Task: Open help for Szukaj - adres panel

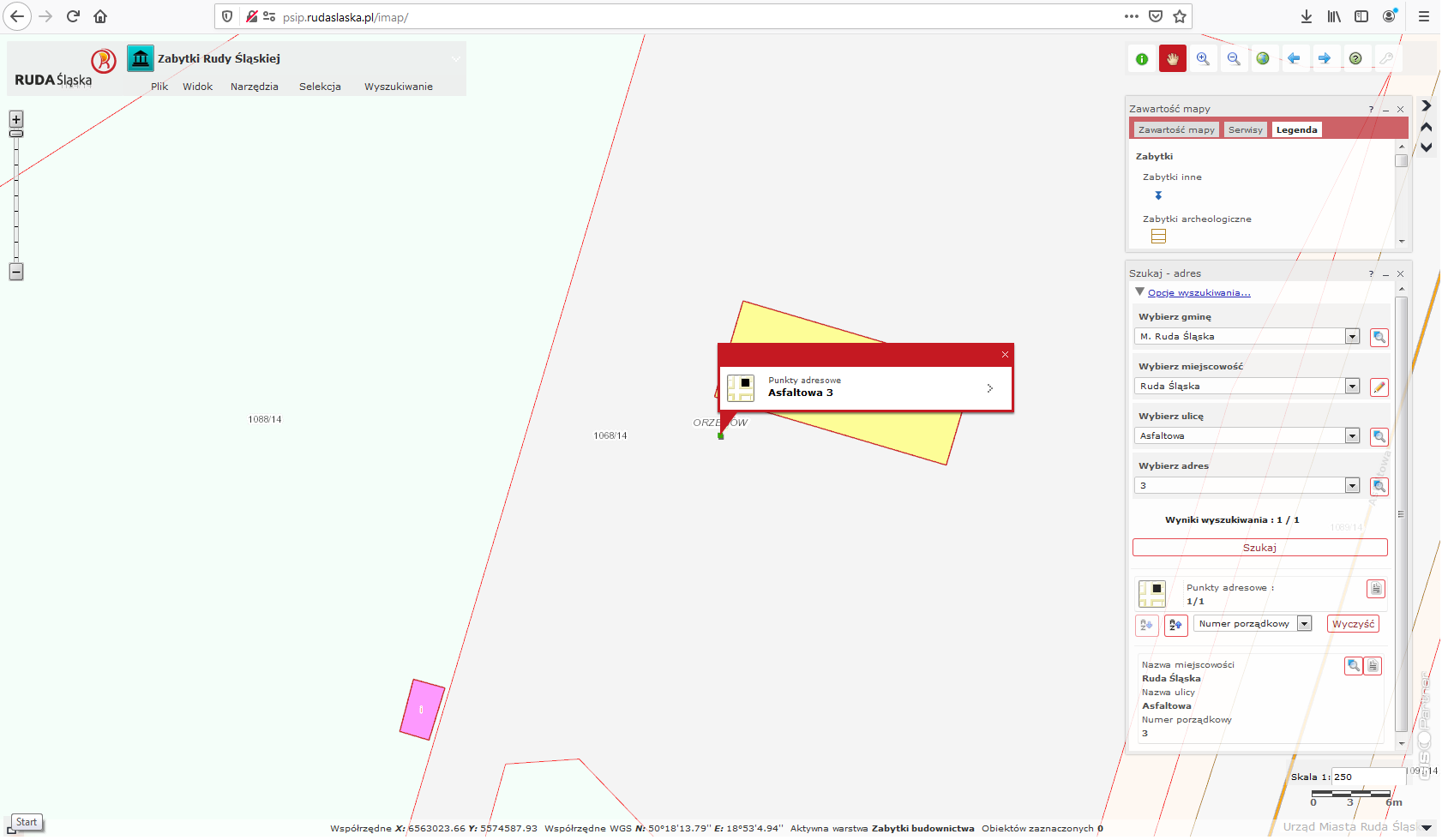Action: (x=1371, y=273)
